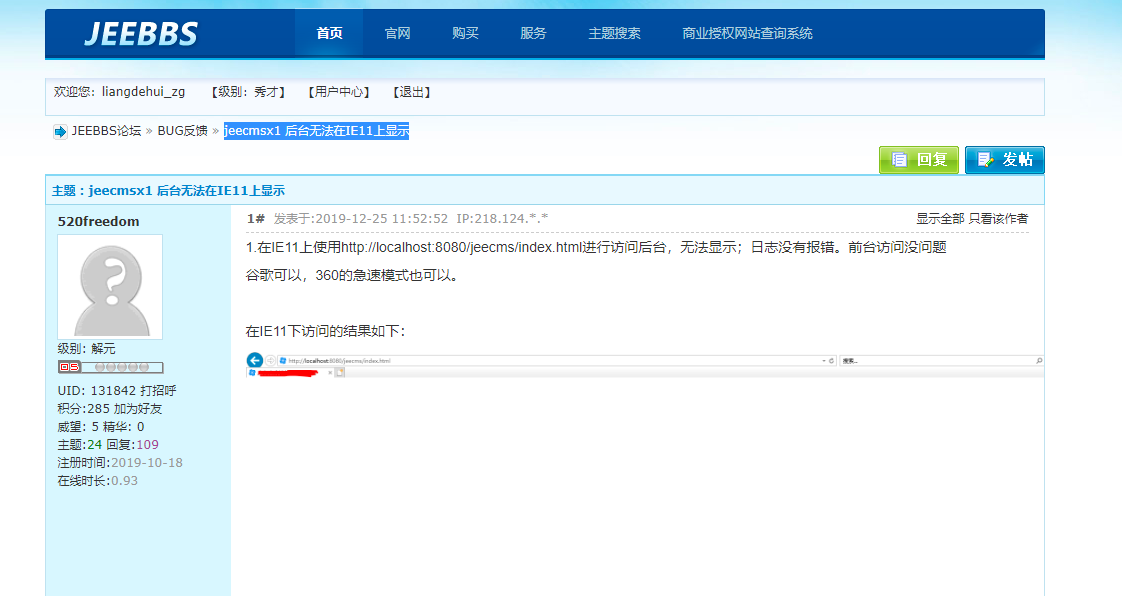
Task: Click the green 回复 button
Action: tap(919, 160)
